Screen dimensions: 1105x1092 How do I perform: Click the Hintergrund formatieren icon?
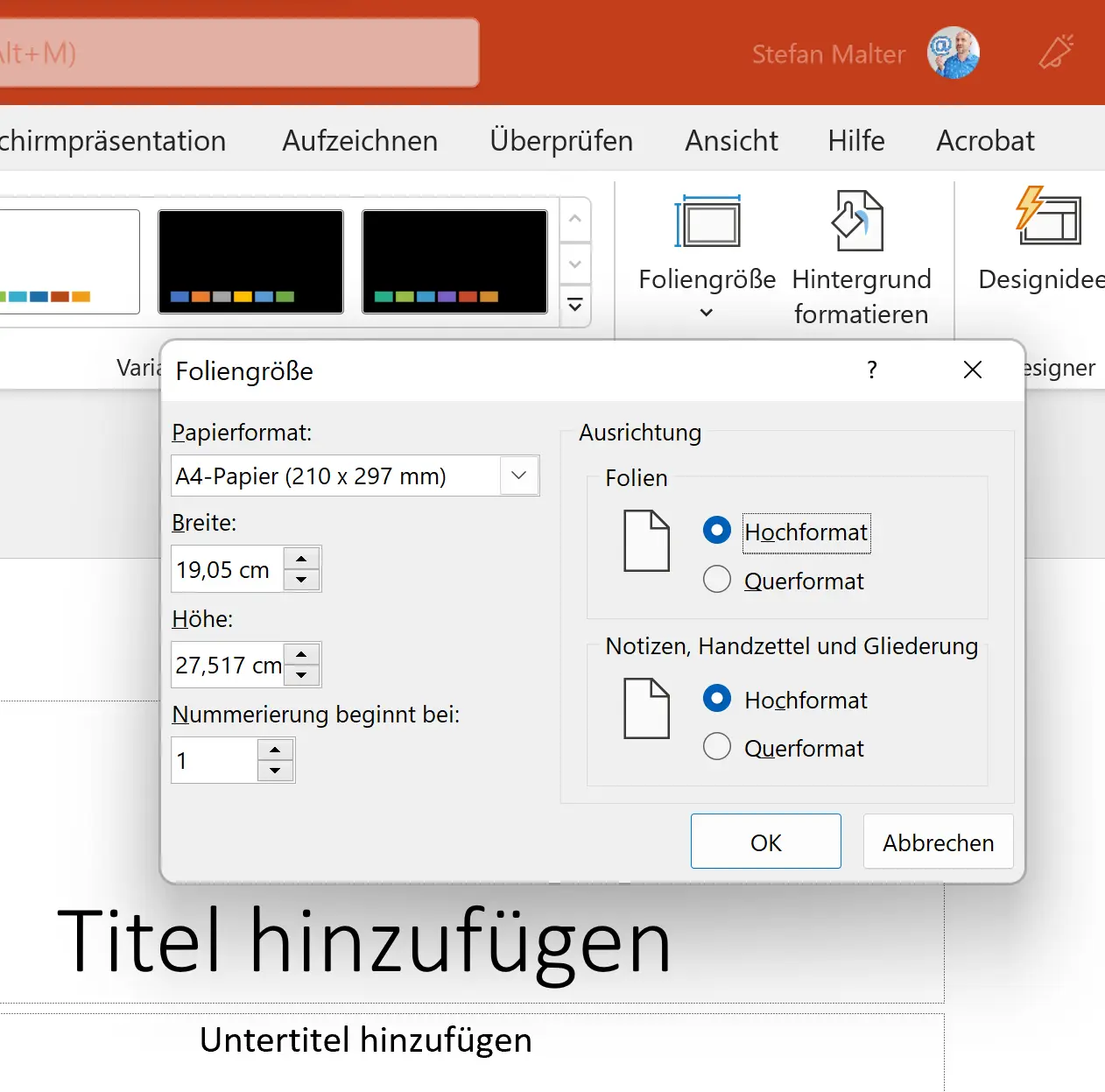coord(858,222)
